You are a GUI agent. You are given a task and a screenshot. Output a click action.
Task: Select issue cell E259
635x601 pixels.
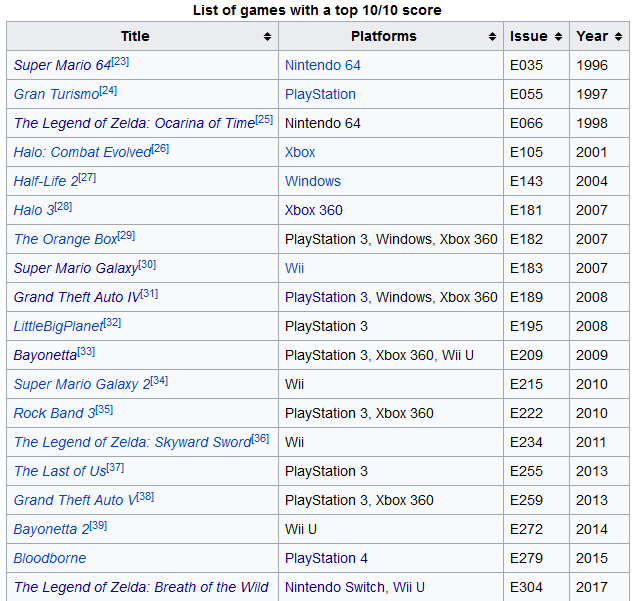click(x=537, y=500)
